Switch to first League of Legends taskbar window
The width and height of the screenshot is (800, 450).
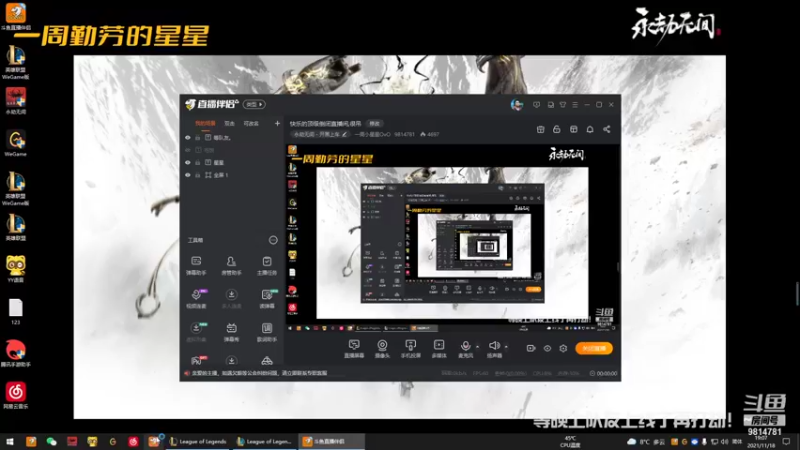coord(199,441)
